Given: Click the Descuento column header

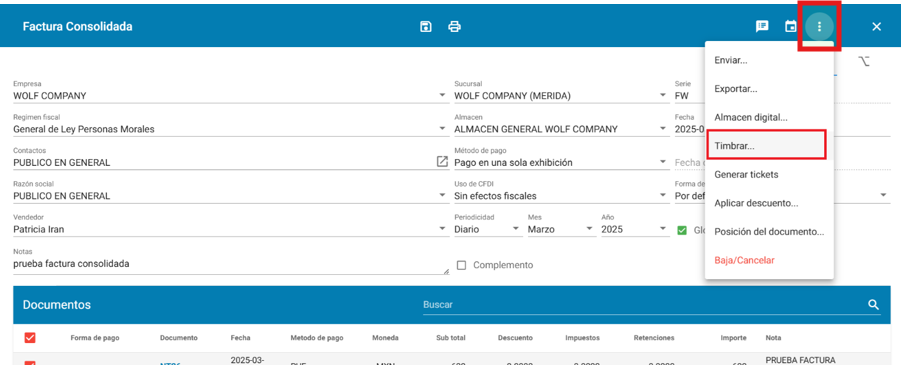Looking at the screenshot, I should tap(515, 338).
